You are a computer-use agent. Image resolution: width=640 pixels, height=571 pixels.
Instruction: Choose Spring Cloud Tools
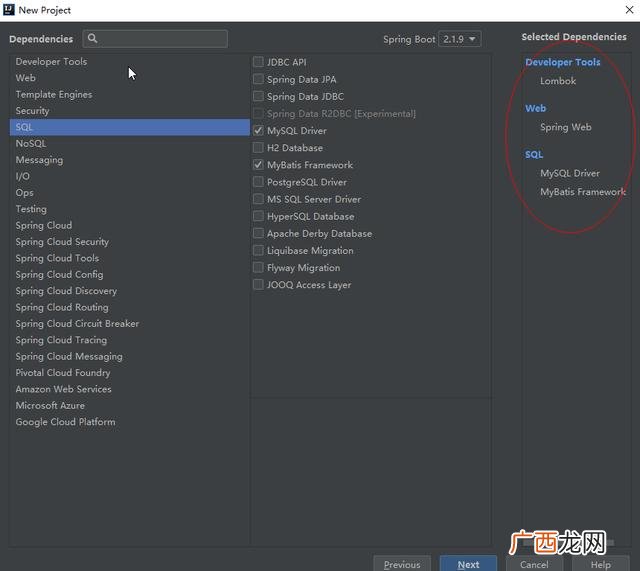tap(129, 258)
